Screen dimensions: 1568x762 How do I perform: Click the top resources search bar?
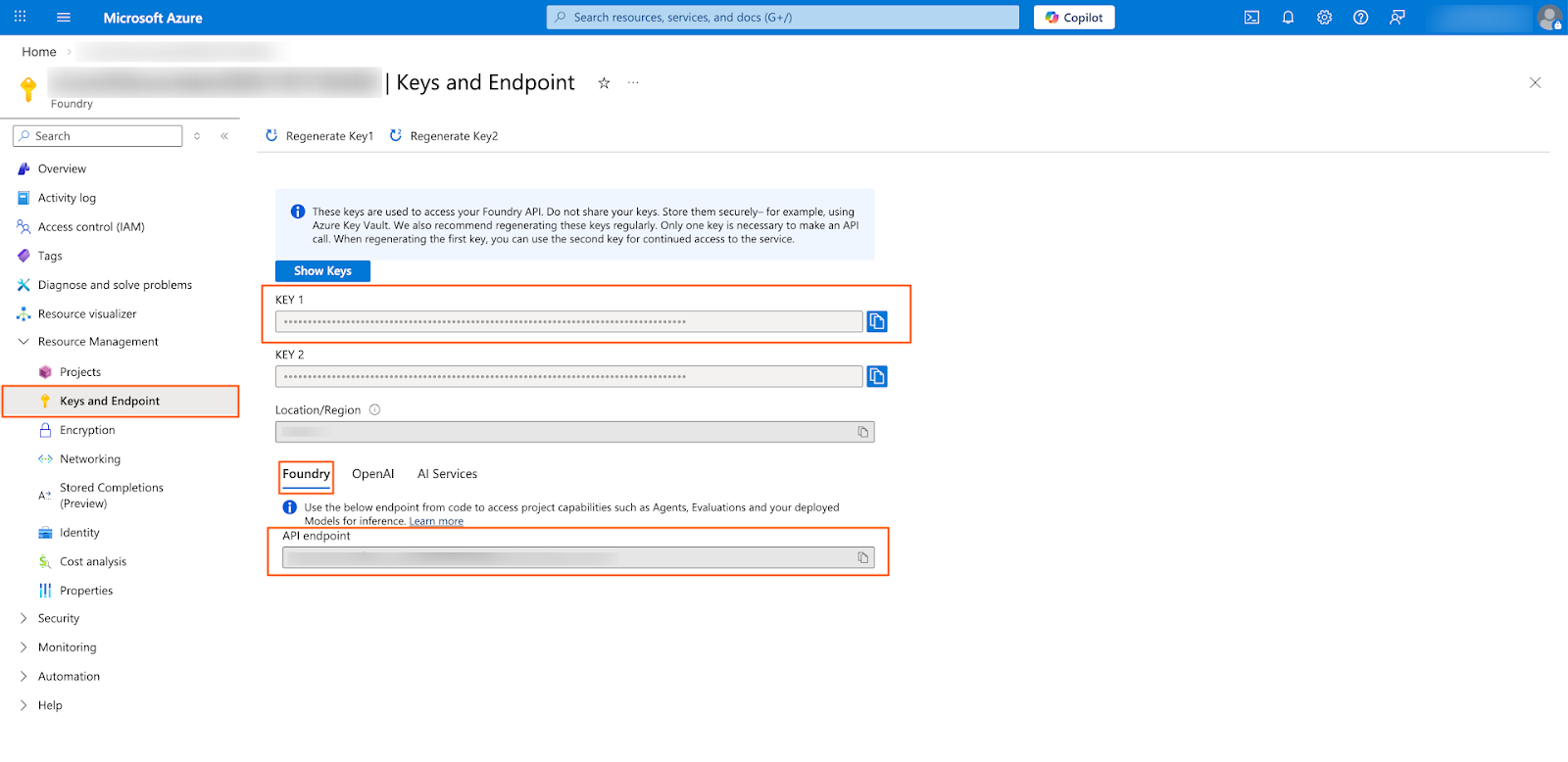[x=783, y=18]
